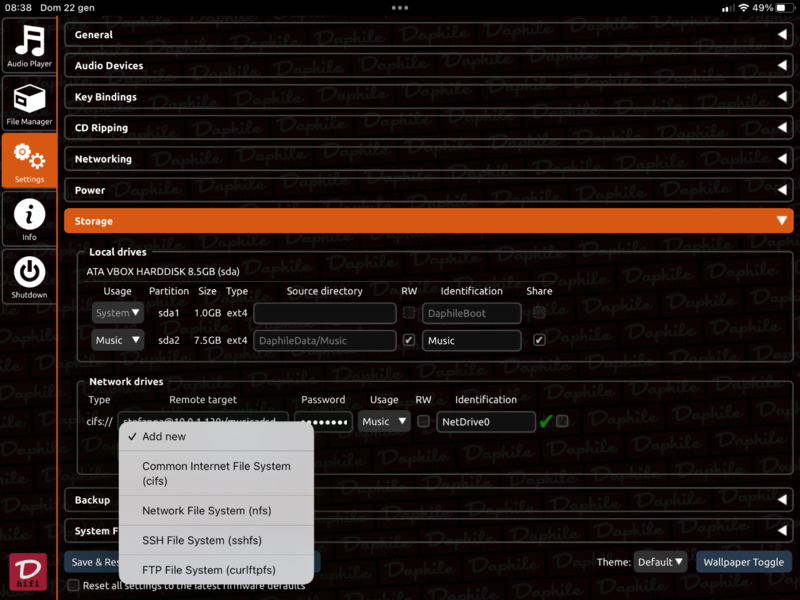Enable RW checkbox for NetDrive0
Image resolution: width=800 pixels, height=600 pixels.
click(423, 422)
